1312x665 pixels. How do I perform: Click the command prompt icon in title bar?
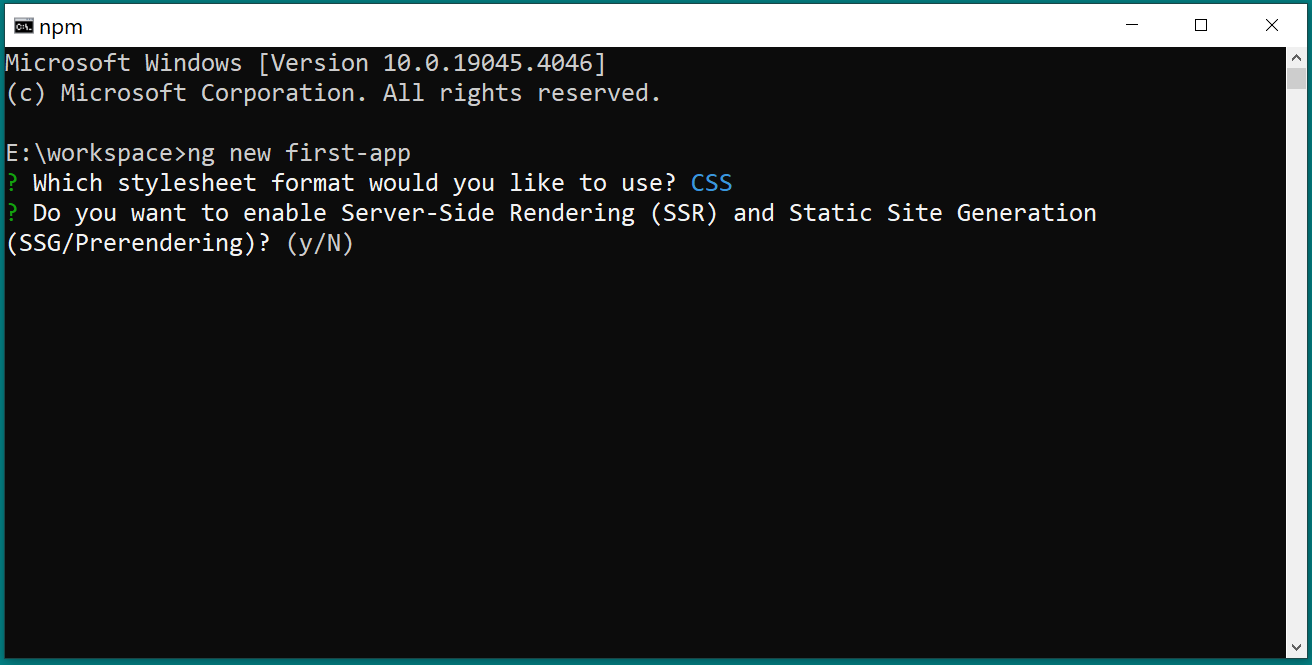(x=23, y=26)
